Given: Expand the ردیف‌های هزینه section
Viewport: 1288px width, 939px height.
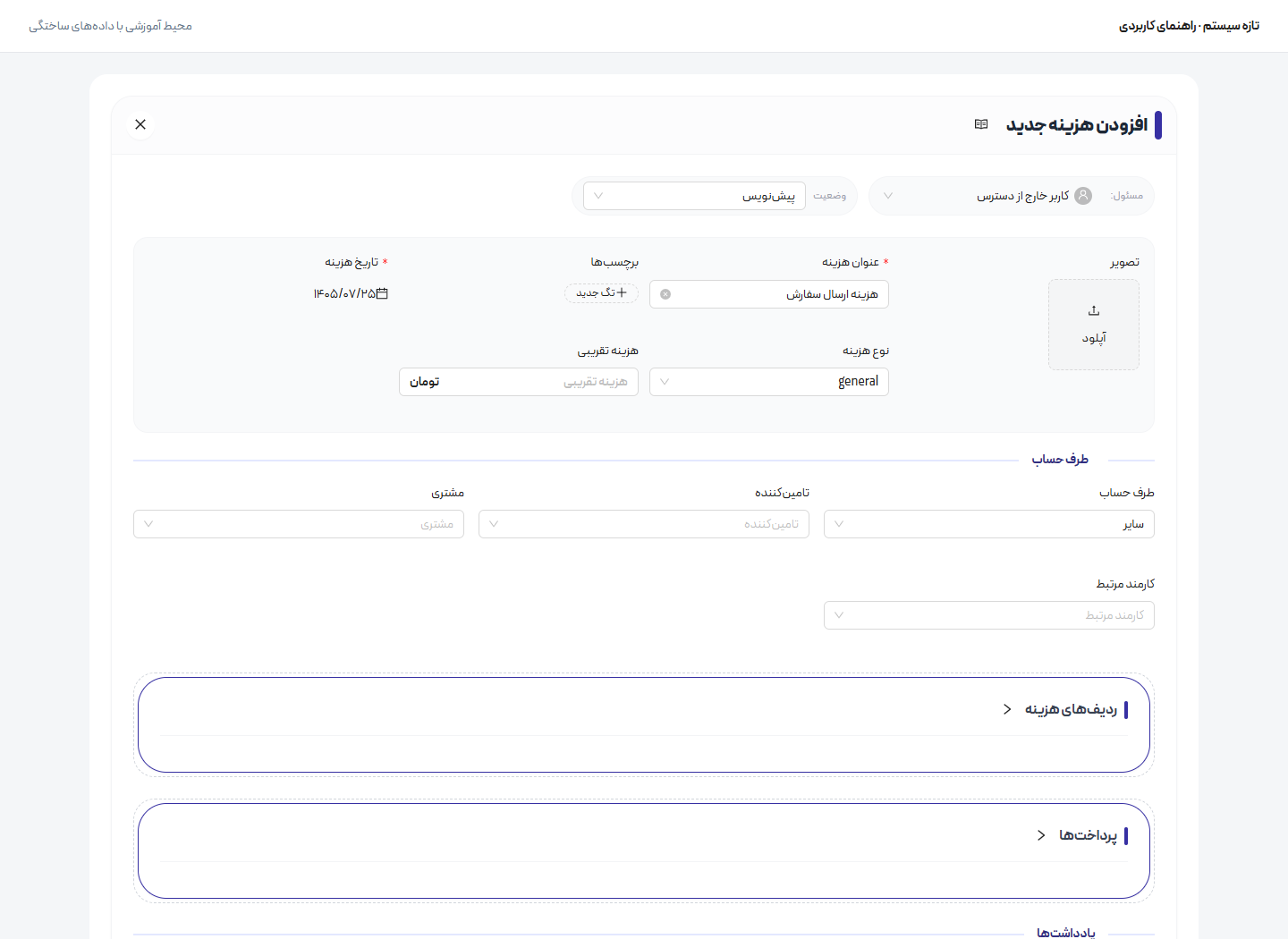Looking at the screenshot, I should point(1007,709).
